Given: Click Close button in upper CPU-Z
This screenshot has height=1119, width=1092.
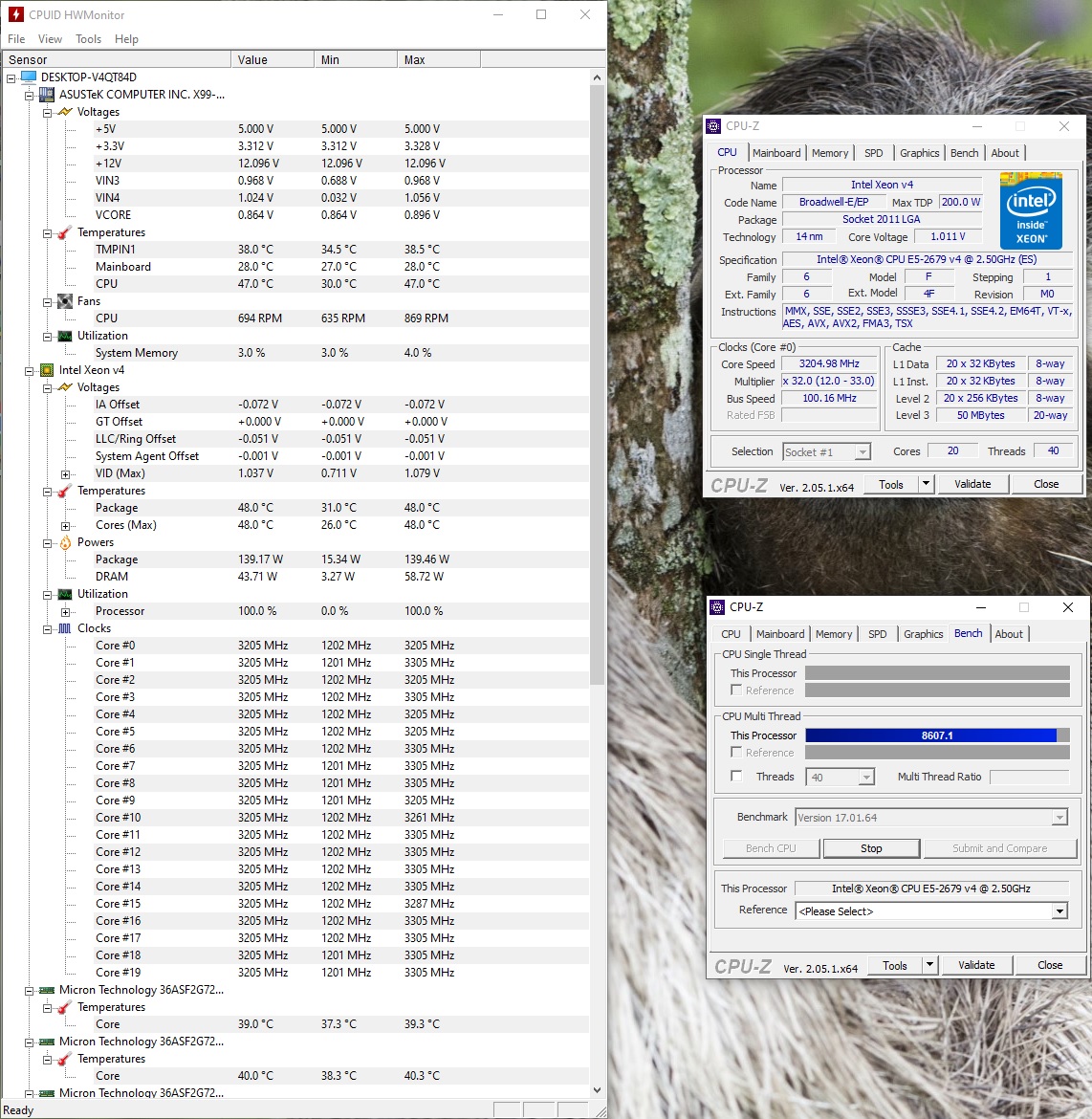Looking at the screenshot, I should point(1045,484).
